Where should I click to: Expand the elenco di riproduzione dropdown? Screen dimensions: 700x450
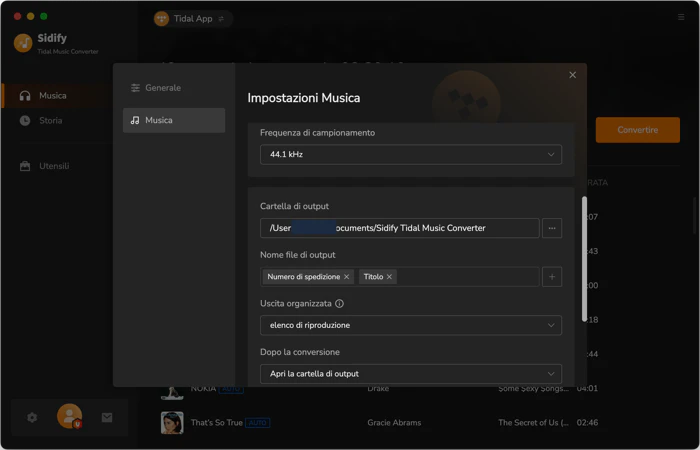point(411,325)
